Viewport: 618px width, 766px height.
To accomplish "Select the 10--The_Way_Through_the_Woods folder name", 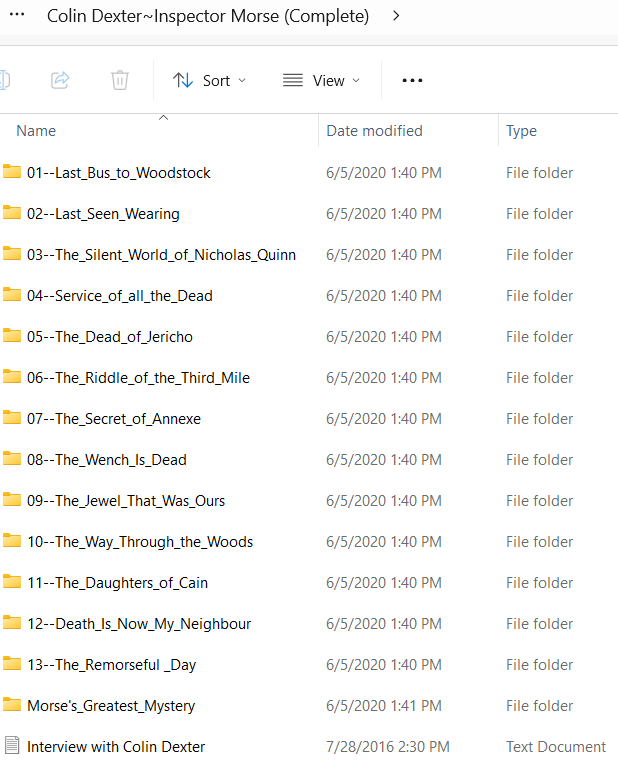I will point(140,542).
